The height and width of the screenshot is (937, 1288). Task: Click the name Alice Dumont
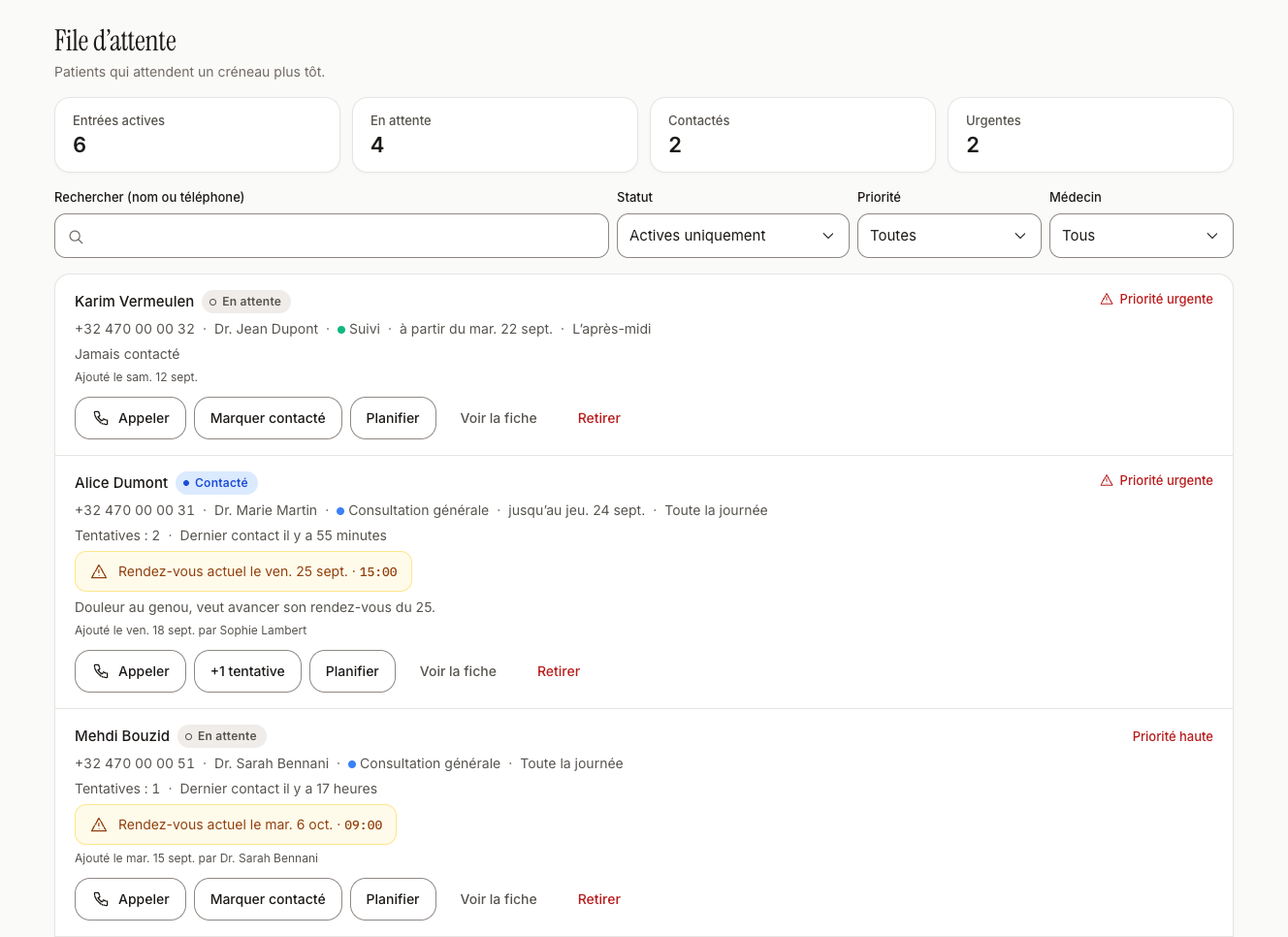tap(121, 483)
